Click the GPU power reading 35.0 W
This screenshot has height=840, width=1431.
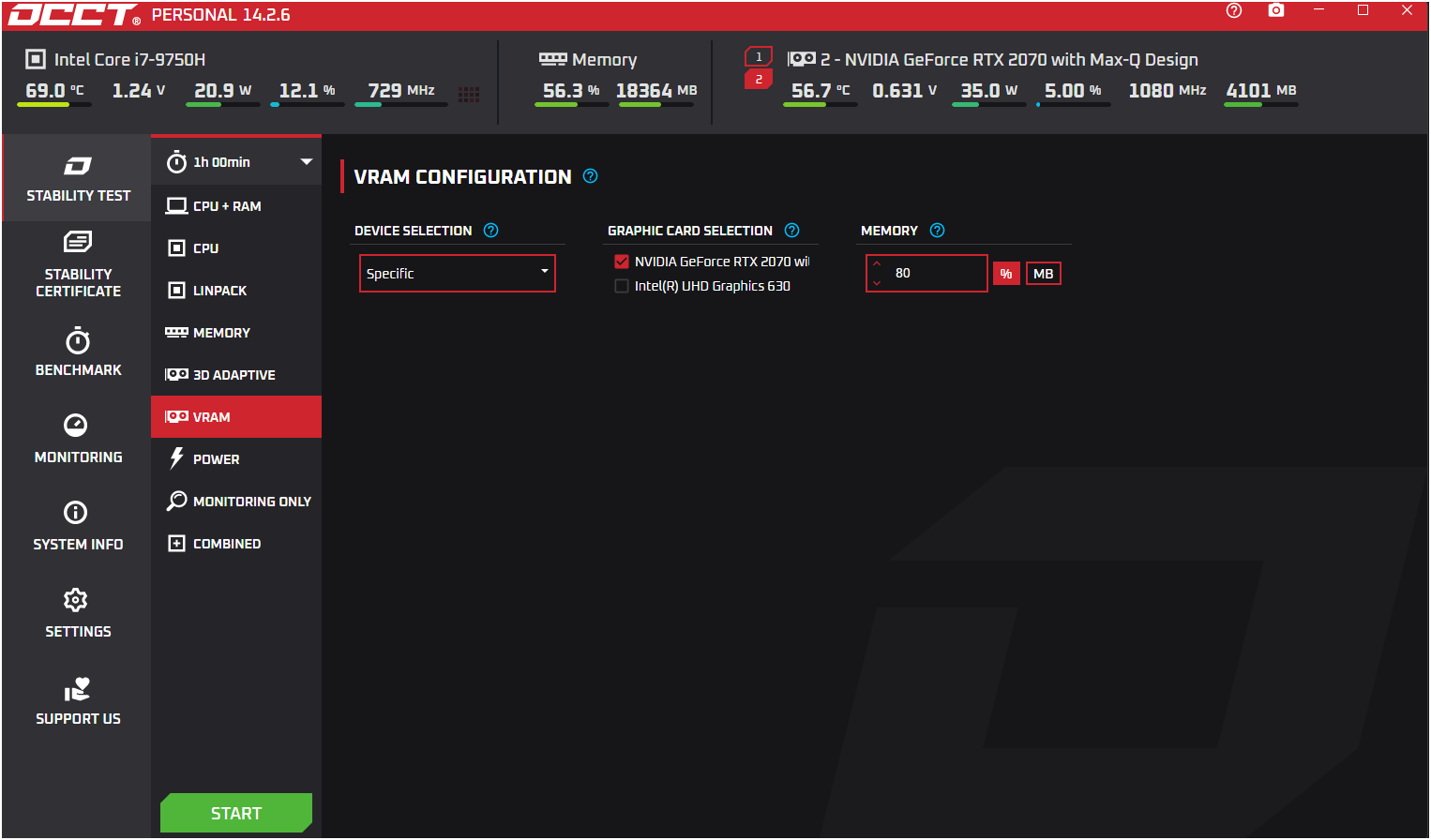click(x=989, y=91)
